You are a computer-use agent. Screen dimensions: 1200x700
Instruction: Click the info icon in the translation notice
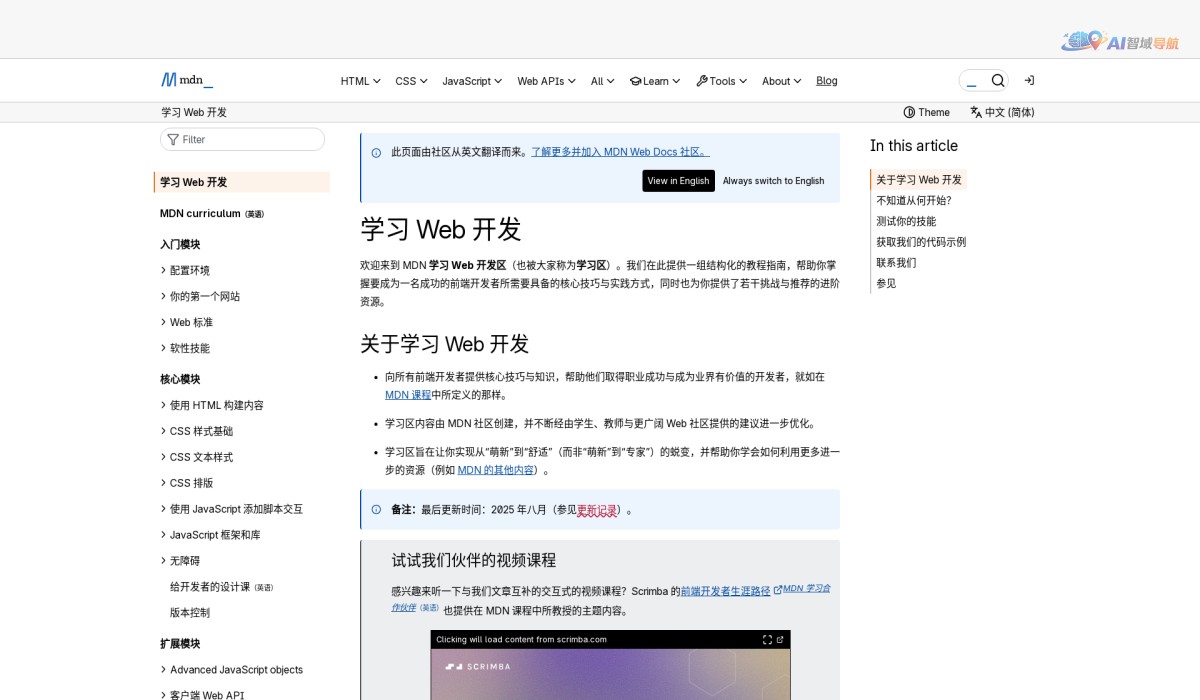[x=375, y=151]
